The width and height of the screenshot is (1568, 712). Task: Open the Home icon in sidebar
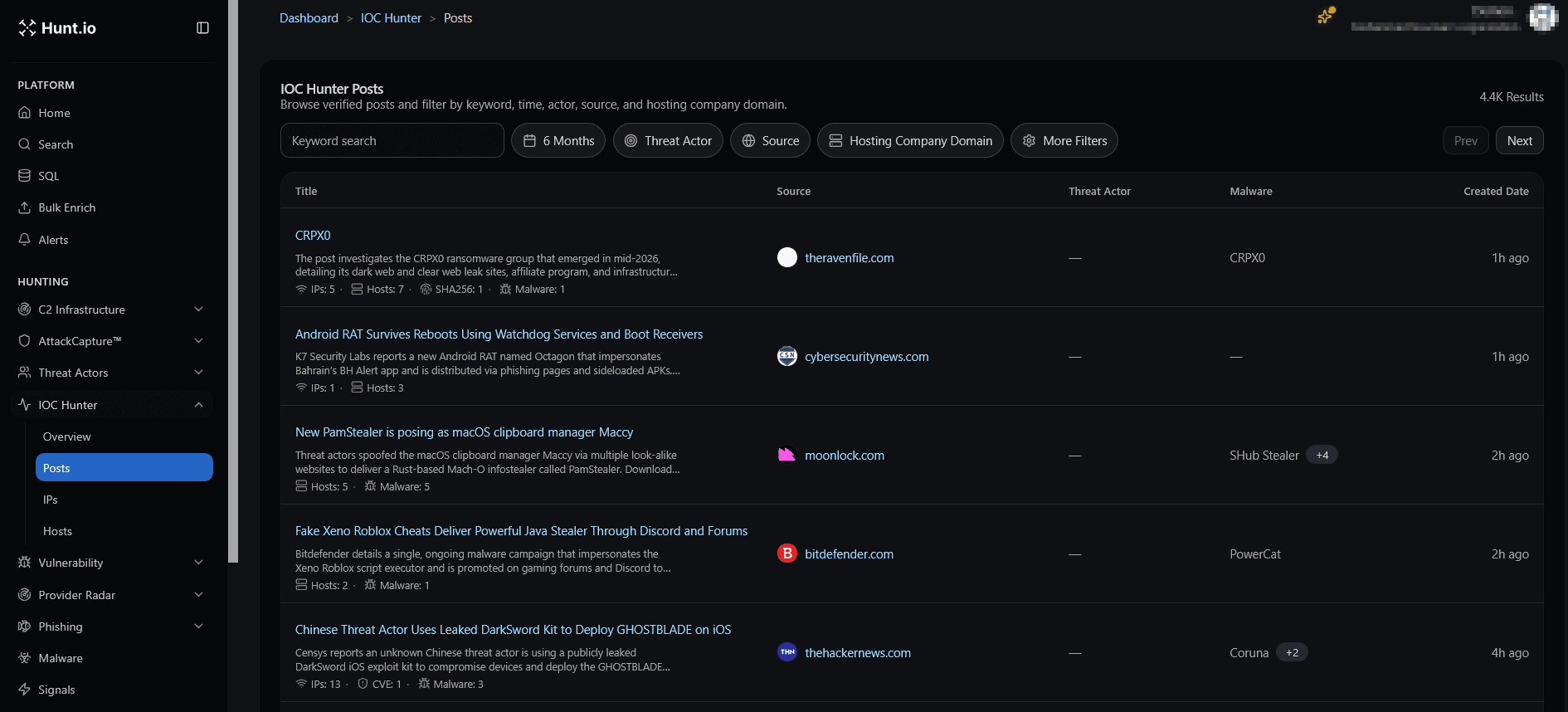coord(25,113)
